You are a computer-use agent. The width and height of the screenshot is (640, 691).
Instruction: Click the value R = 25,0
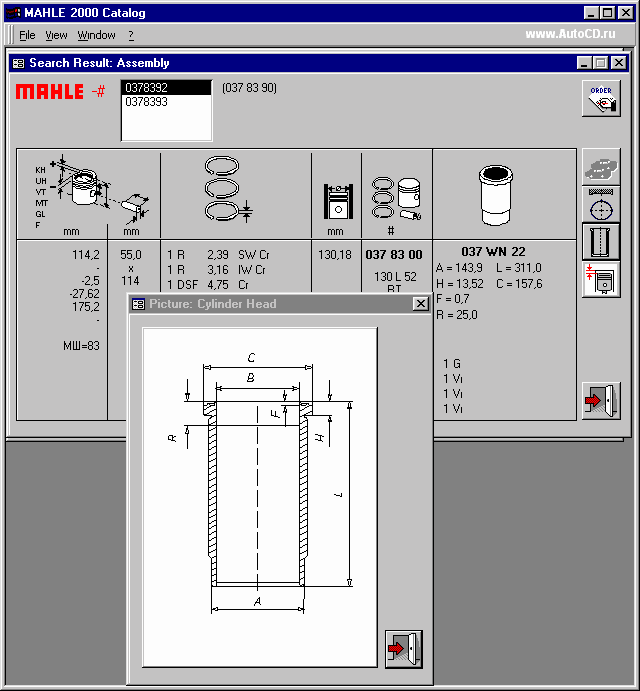(457, 315)
